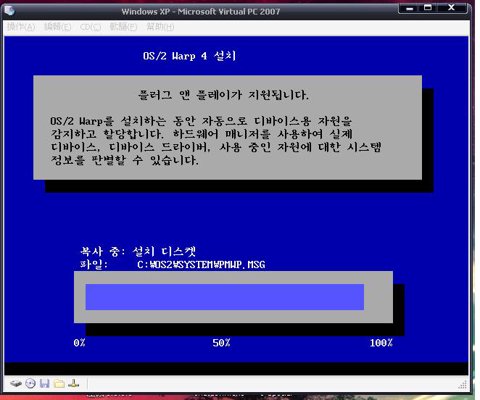
Task: Open the 軟碟(F) floppy menu
Action: pyautogui.click(x=123, y=27)
